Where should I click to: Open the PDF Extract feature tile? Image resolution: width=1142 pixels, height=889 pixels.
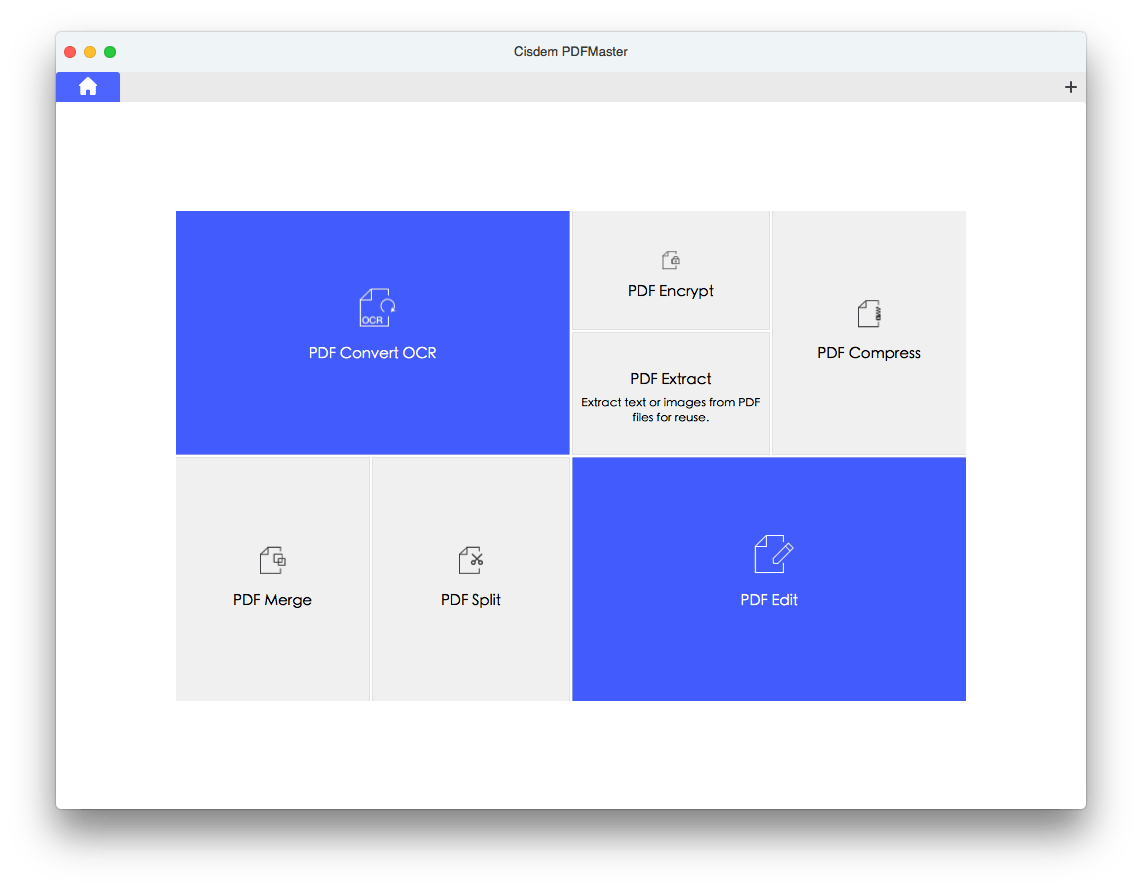(x=670, y=392)
